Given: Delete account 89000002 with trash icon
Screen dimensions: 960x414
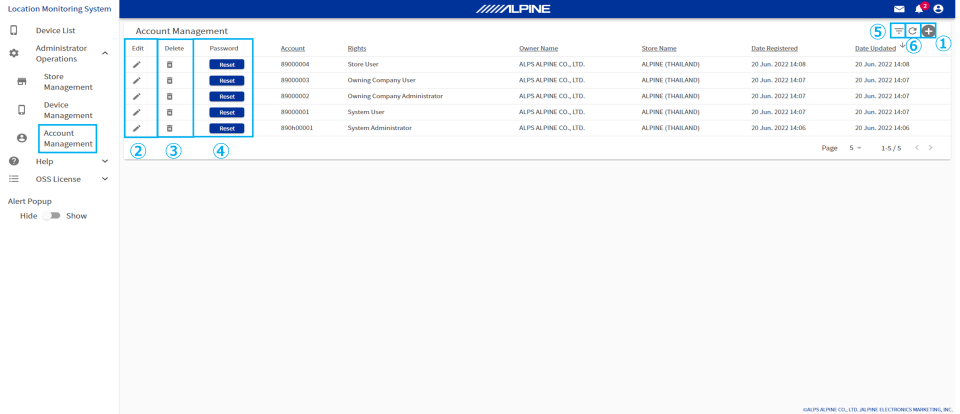Looking at the screenshot, I should [170, 96].
